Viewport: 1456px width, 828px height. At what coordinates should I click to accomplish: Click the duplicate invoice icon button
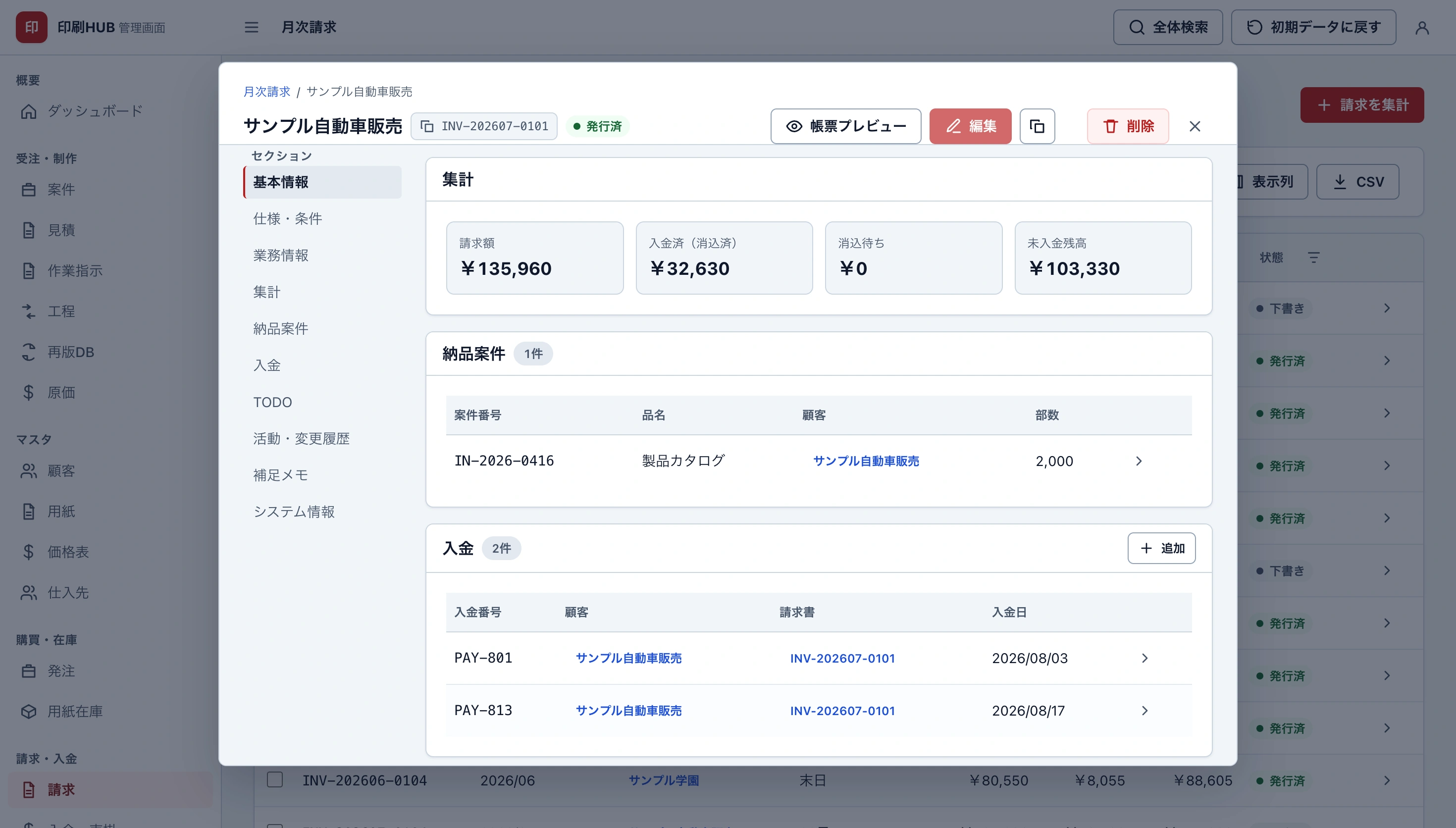pos(1037,126)
